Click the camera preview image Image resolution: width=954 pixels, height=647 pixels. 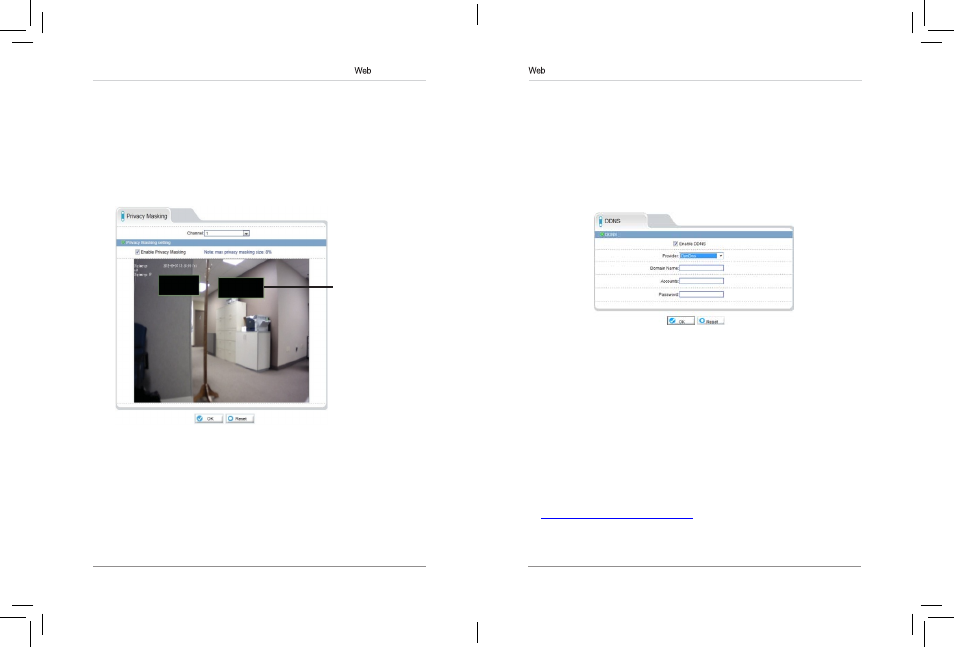tap(221, 331)
